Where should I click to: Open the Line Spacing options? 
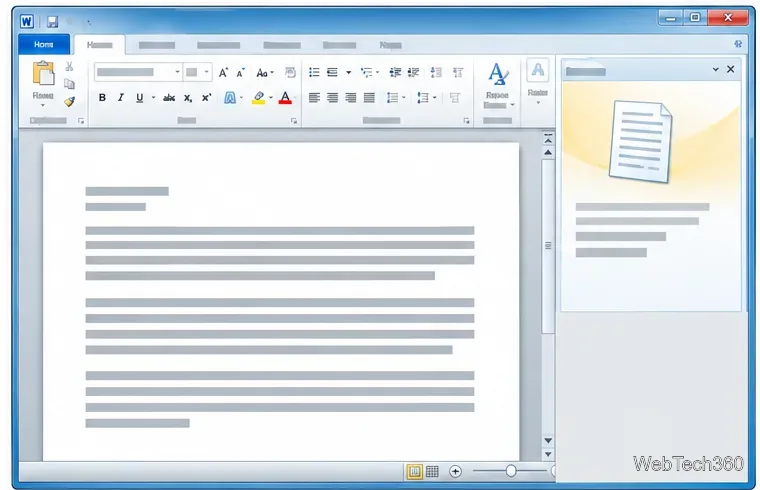coord(393,98)
